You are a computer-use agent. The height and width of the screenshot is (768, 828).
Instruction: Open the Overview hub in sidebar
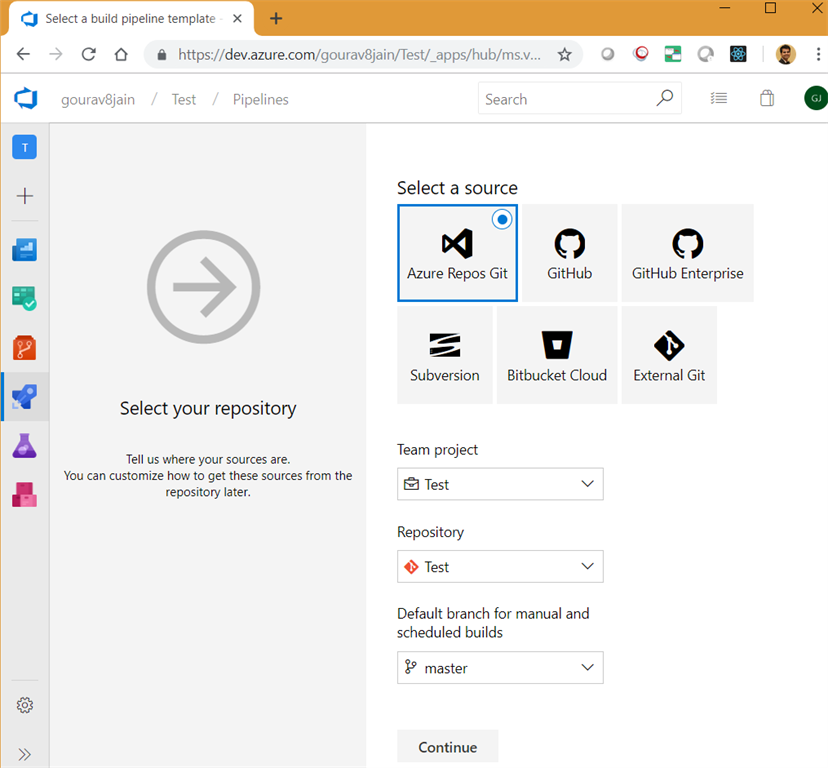pyautogui.click(x=24, y=249)
